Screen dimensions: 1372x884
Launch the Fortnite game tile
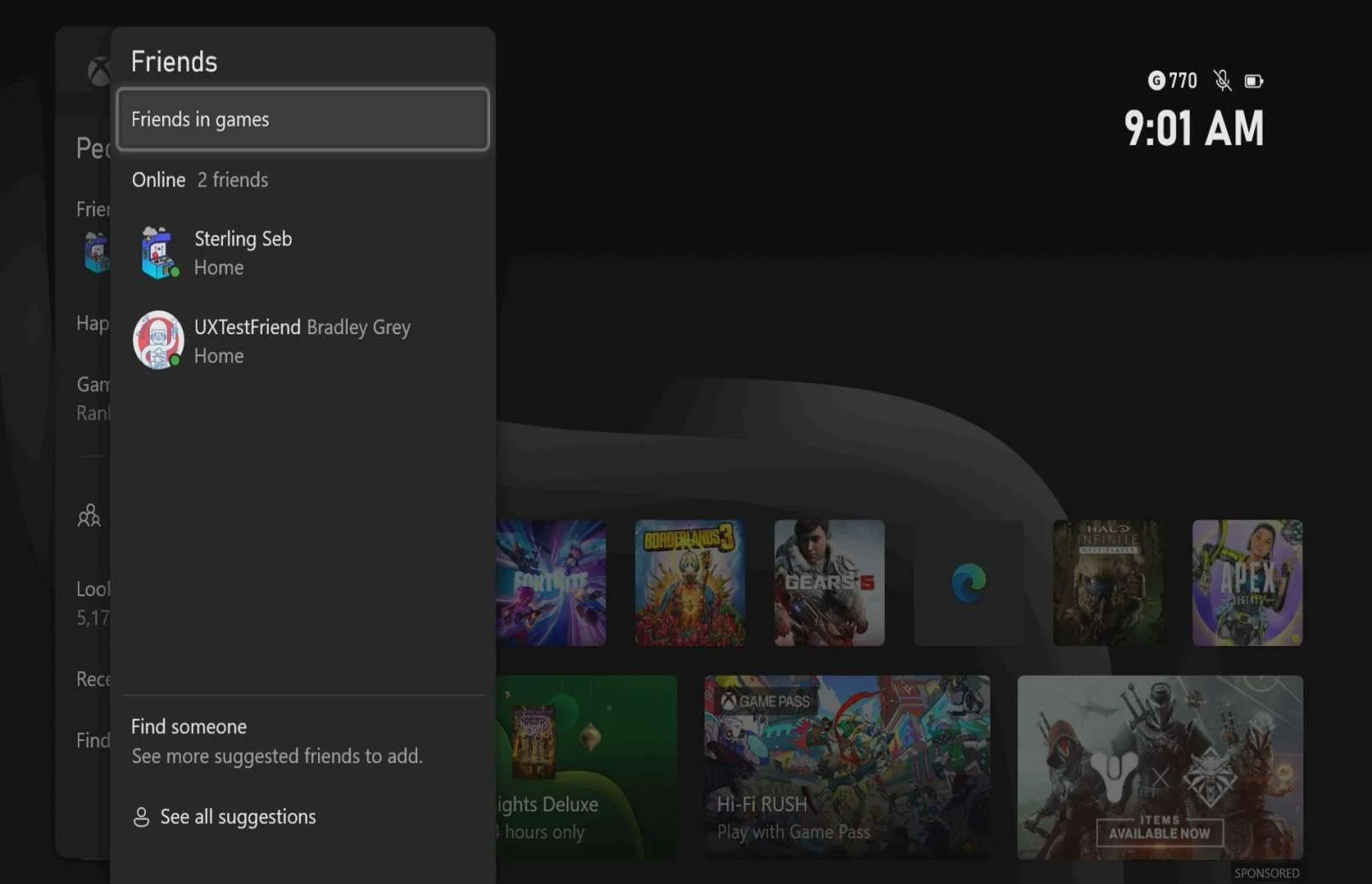550,583
